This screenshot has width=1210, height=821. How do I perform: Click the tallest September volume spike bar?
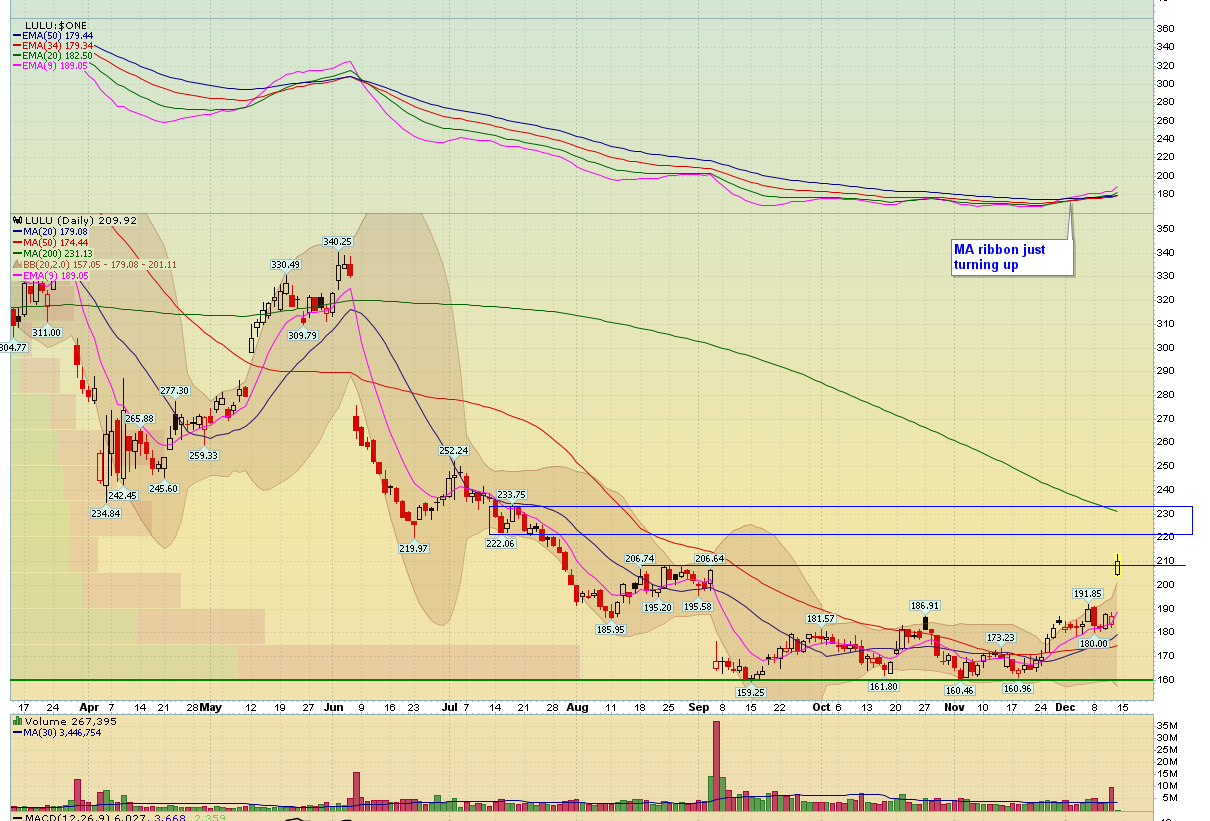click(x=716, y=762)
